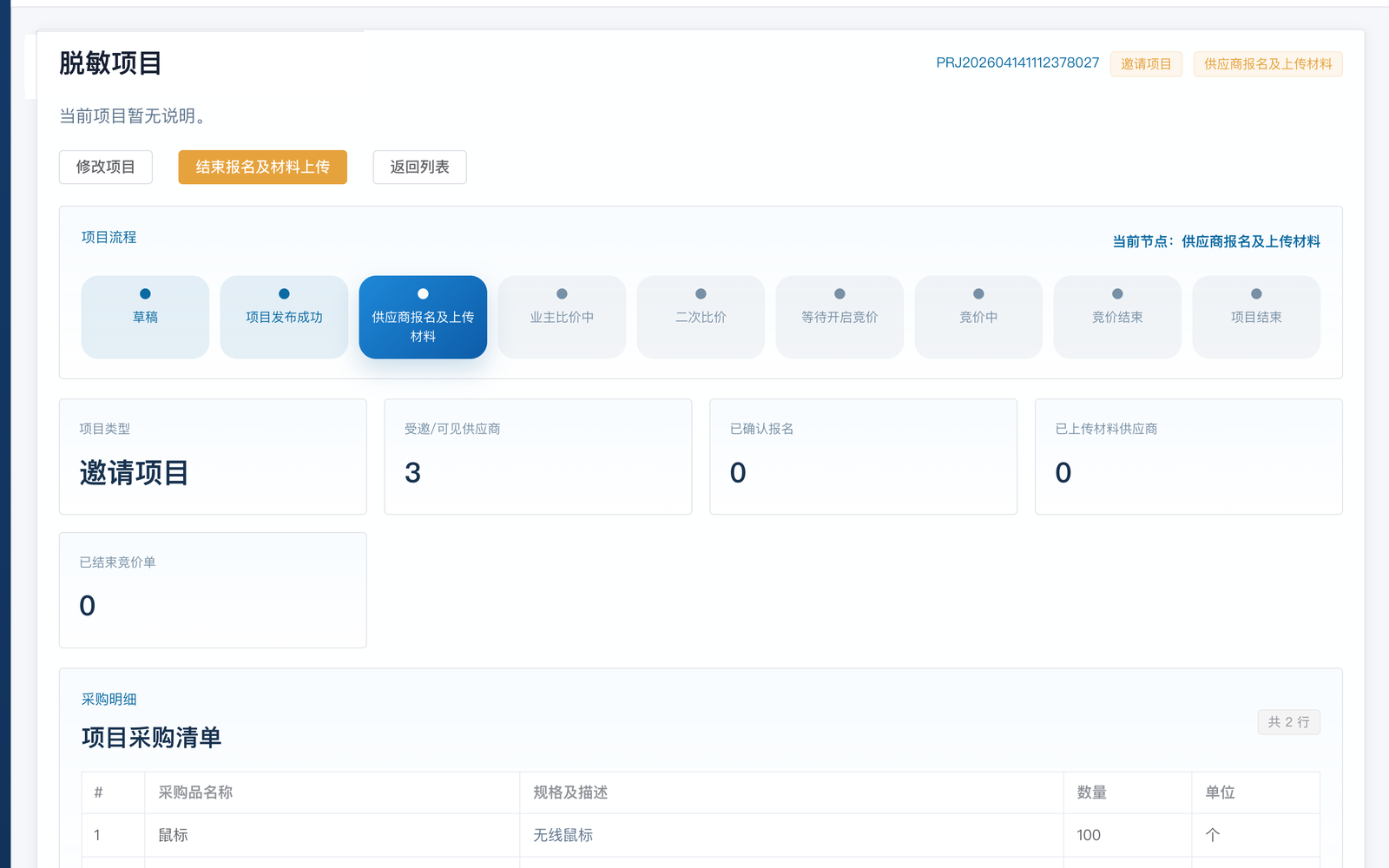Click the 供应商报名及上传材料 status badge
This screenshot has width=1389, height=868.
pyautogui.click(x=1267, y=63)
